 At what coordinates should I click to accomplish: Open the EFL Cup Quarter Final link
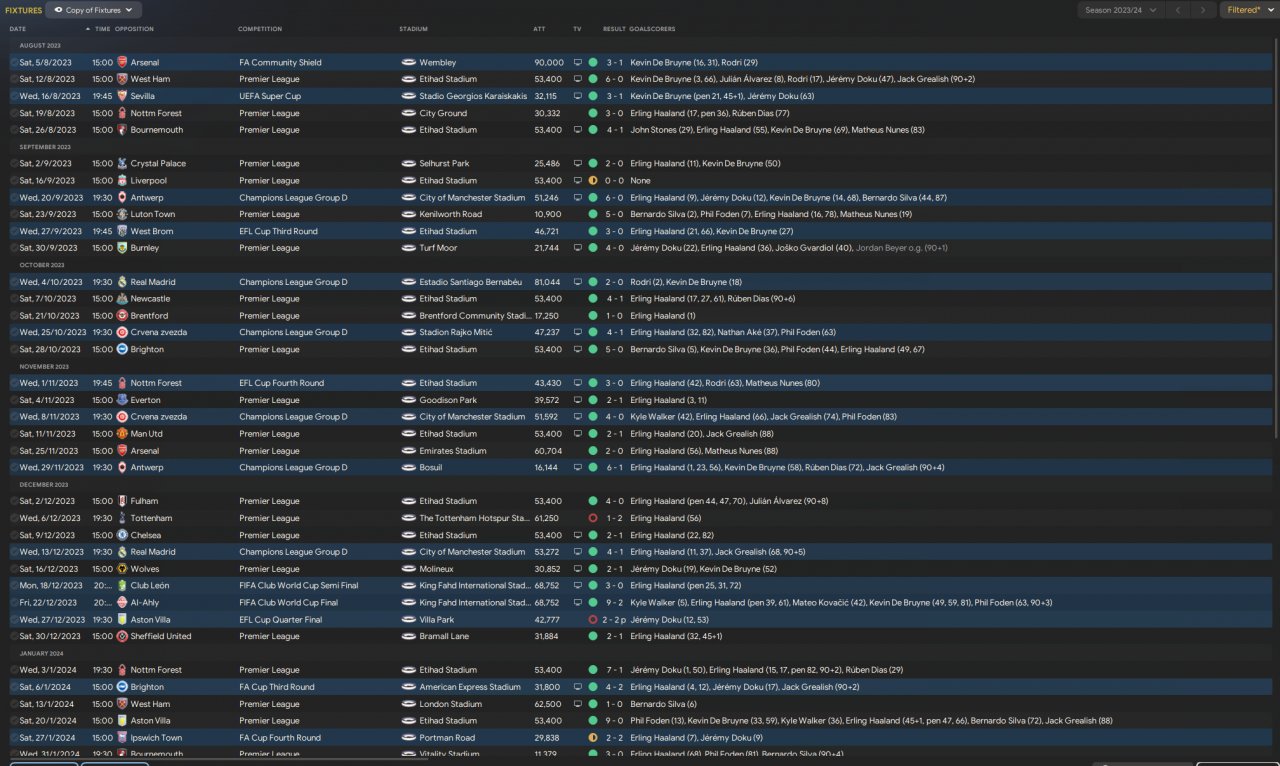pos(280,620)
